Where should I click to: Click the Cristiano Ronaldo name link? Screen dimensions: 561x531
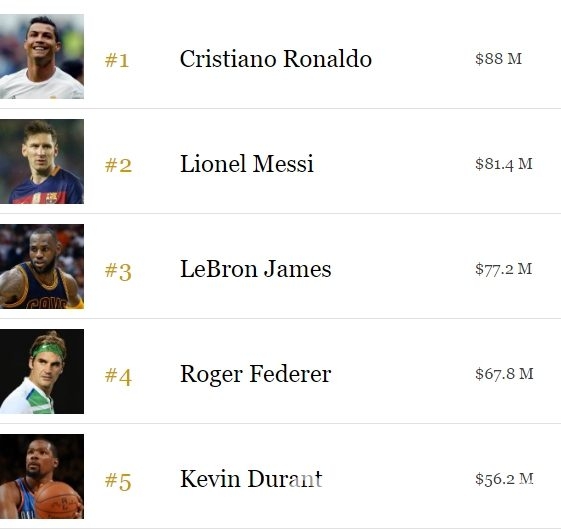[276, 59]
